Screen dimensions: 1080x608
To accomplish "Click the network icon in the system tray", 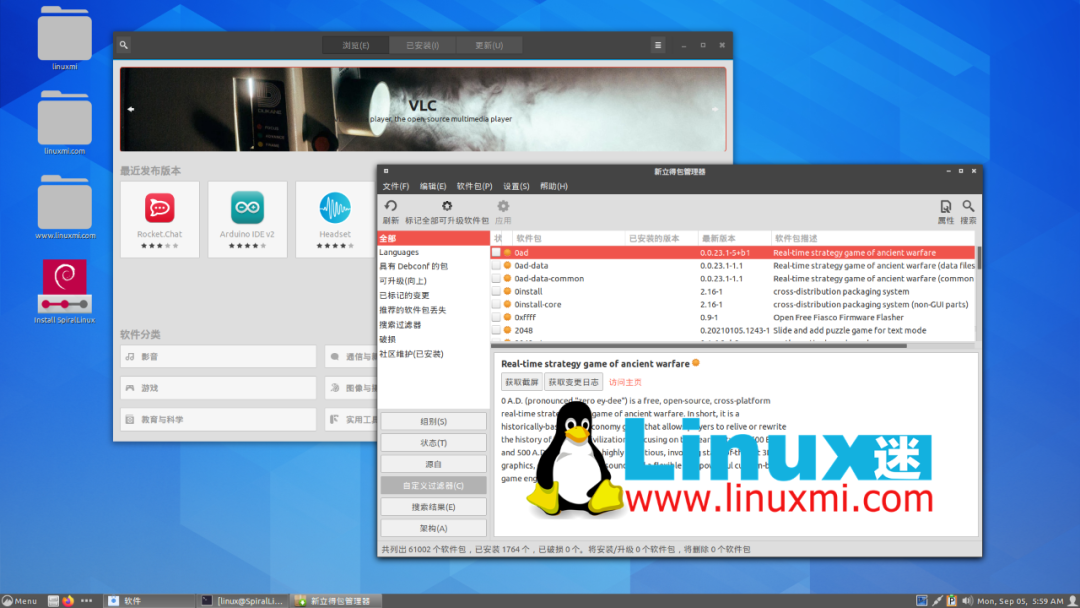I will pyautogui.click(x=937, y=601).
